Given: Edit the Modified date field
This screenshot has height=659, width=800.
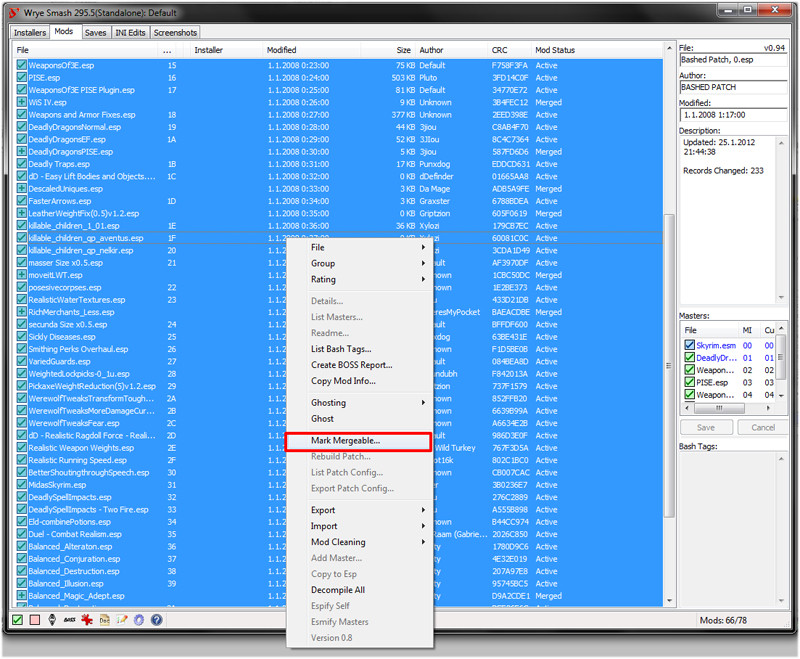Looking at the screenshot, I should point(733,115).
